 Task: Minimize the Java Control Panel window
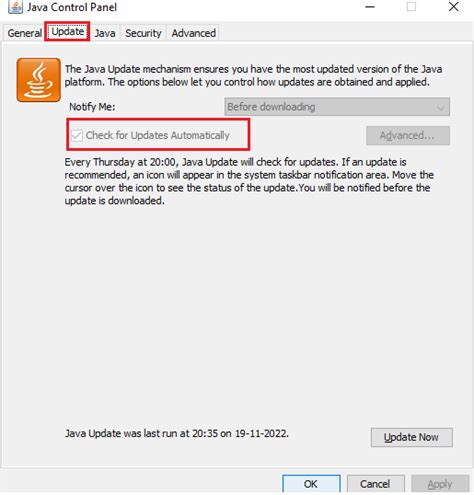[370, 7]
